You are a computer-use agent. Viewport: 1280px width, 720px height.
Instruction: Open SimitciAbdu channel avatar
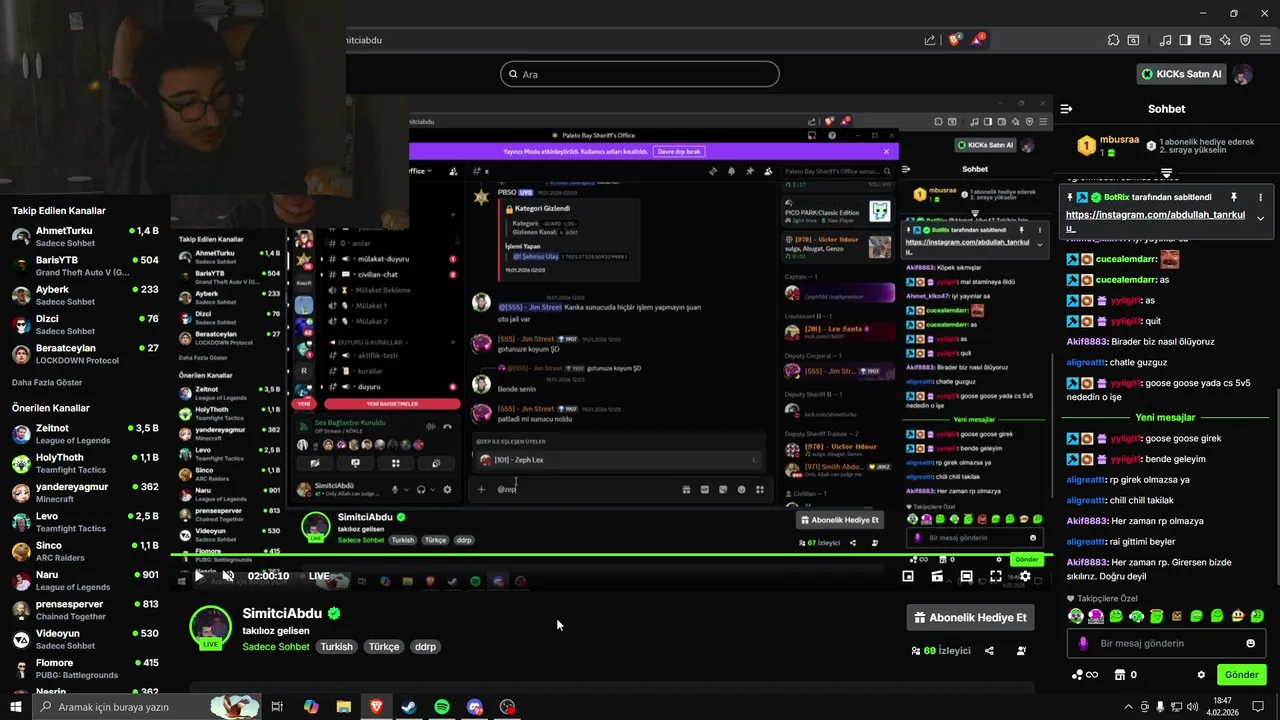pos(211,627)
